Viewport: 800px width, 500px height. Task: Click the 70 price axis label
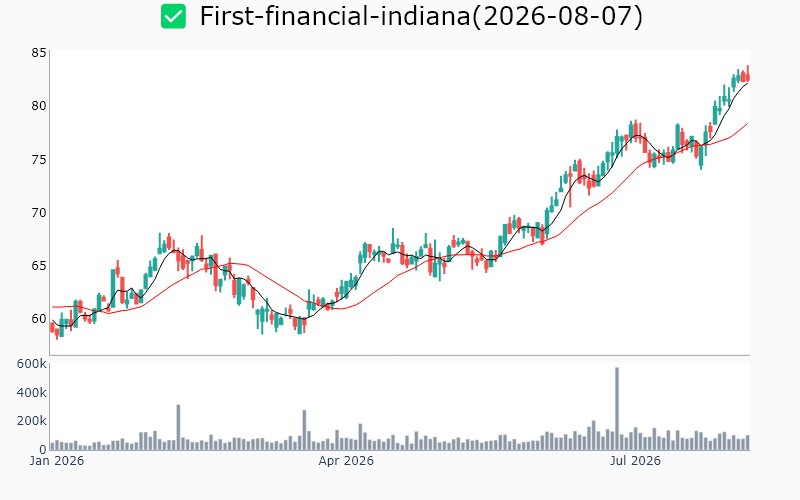39,212
